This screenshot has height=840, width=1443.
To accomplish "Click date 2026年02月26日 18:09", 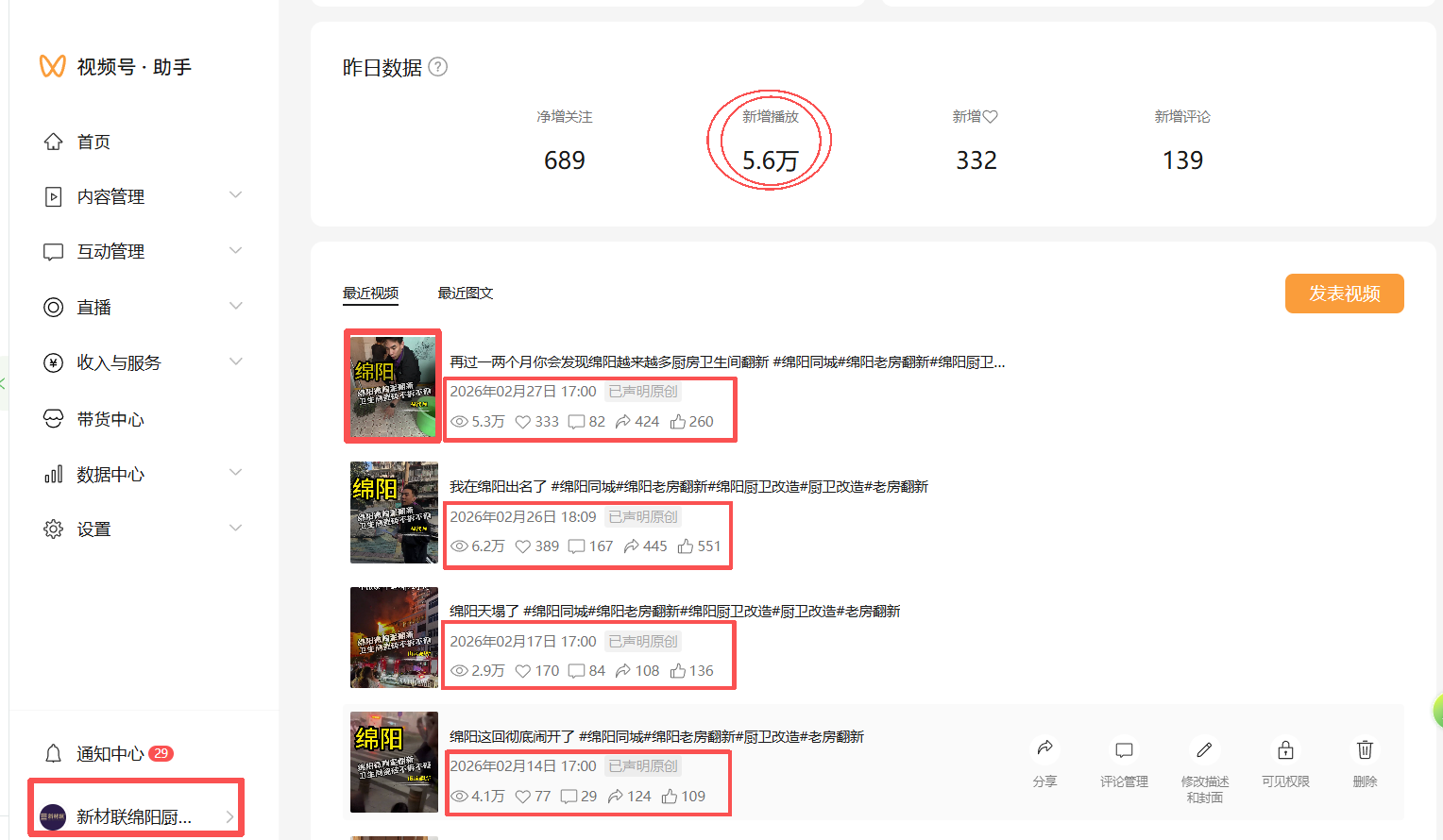I will 523,517.
